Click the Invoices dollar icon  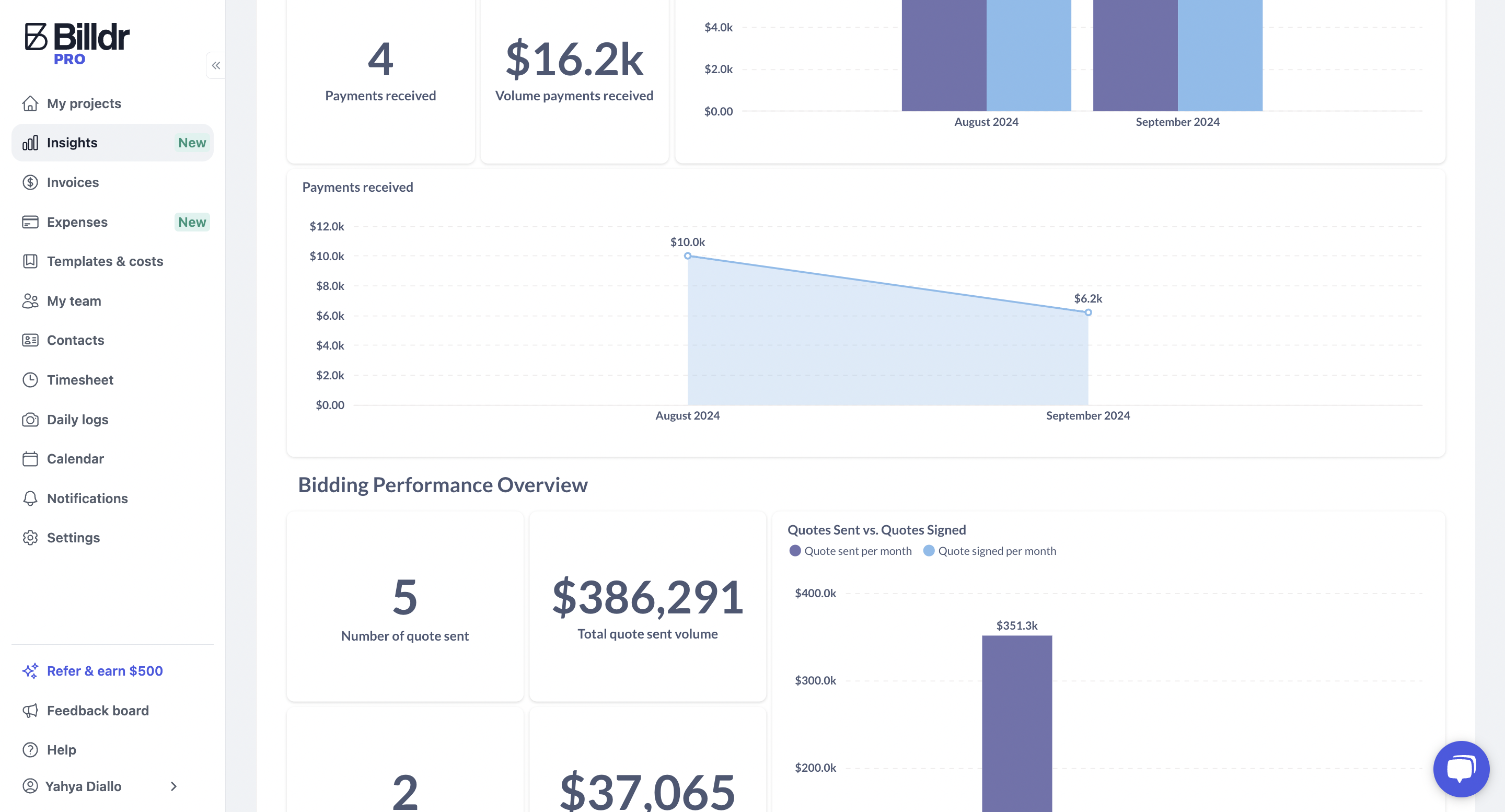pyautogui.click(x=30, y=182)
